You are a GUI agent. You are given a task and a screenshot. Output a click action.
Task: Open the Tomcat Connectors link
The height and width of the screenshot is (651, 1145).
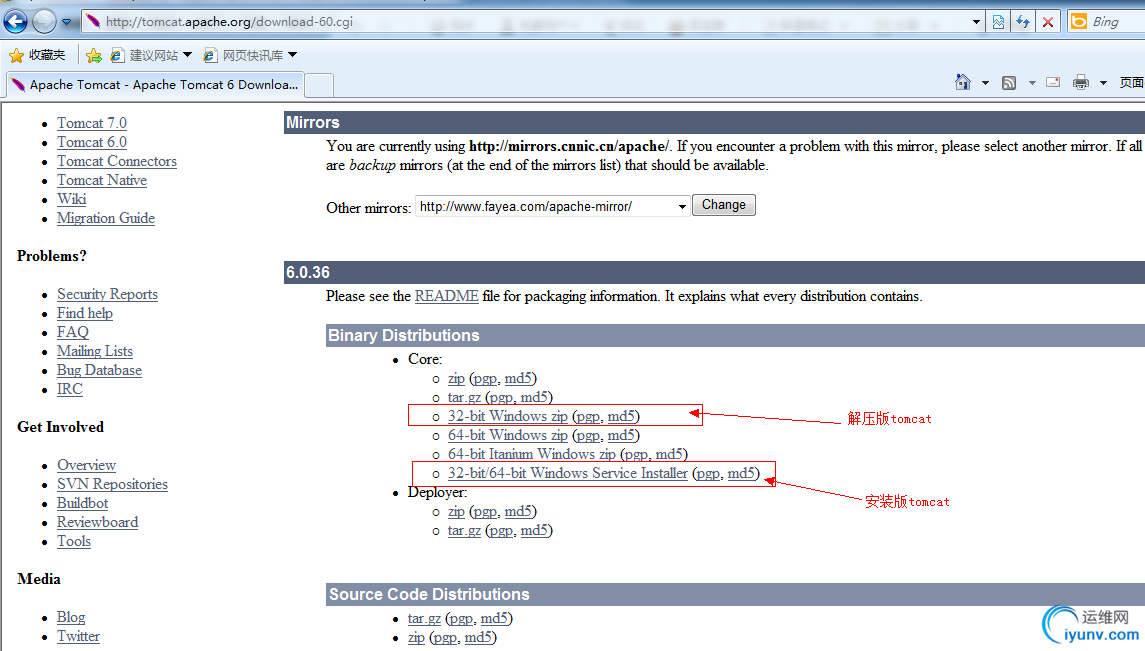tap(117, 161)
